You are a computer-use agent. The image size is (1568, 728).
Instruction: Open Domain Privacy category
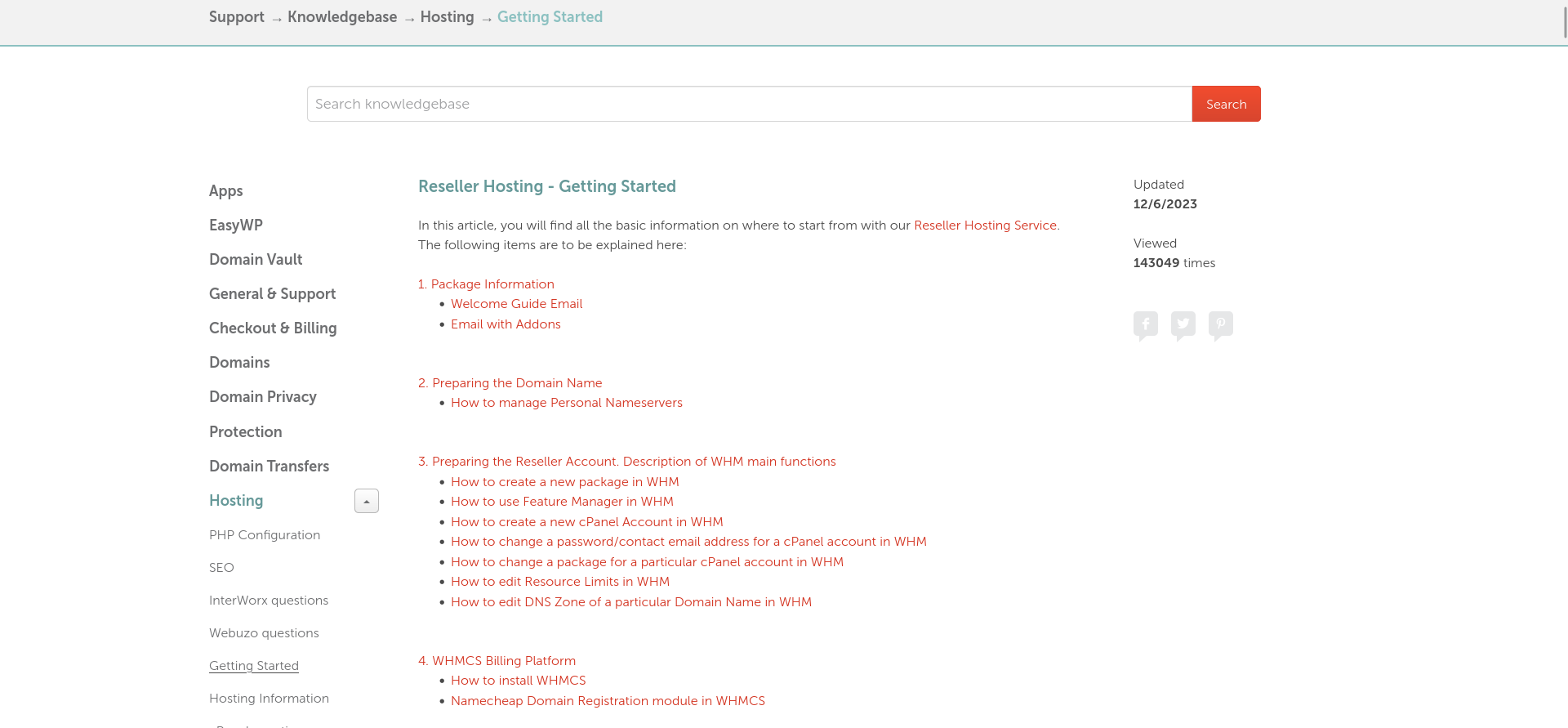coord(263,396)
